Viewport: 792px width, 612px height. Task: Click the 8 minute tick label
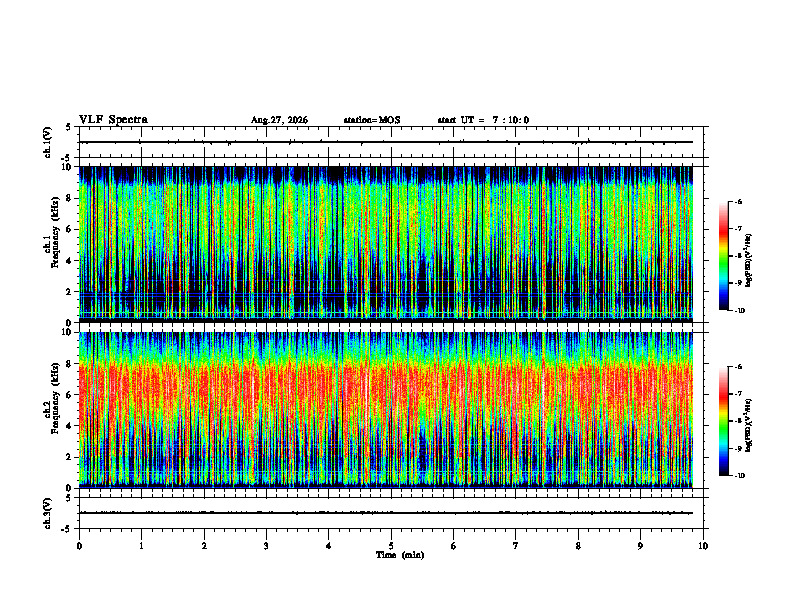(578, 546)
